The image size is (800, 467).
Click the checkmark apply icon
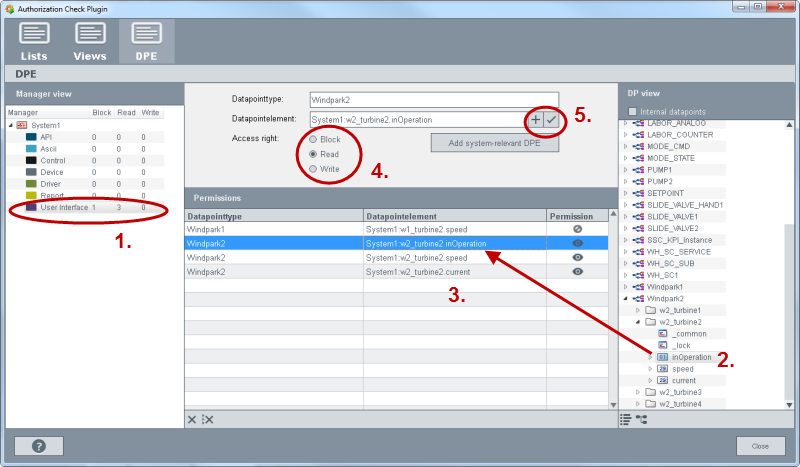[551, 119]
